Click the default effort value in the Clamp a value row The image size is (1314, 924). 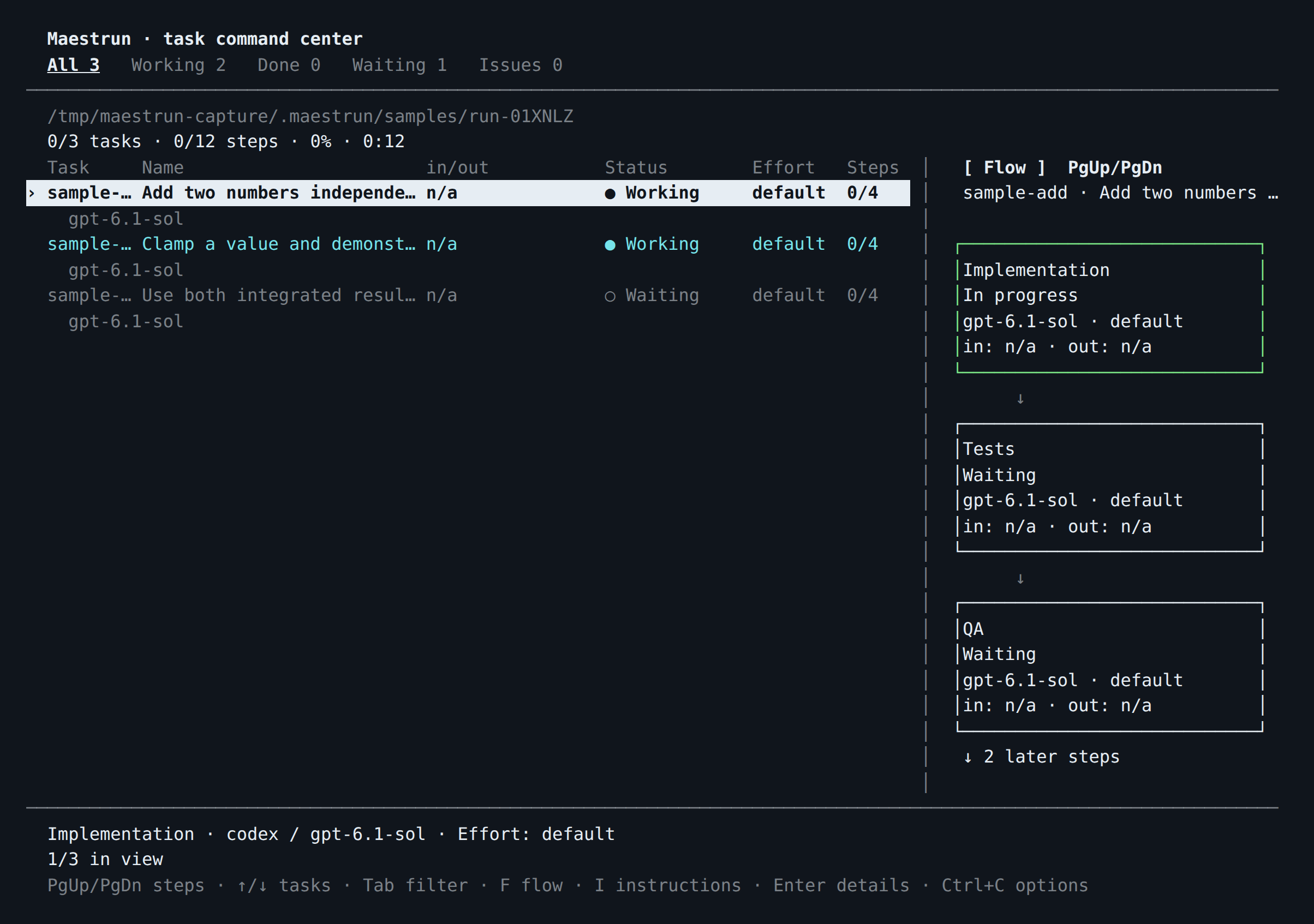click(x=789, y=244)
